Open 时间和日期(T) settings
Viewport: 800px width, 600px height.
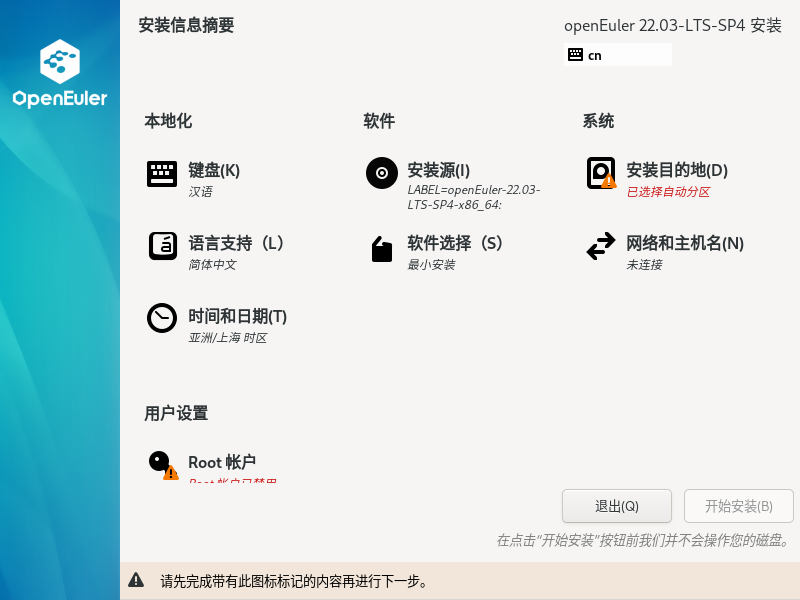(x=237, y=316)
